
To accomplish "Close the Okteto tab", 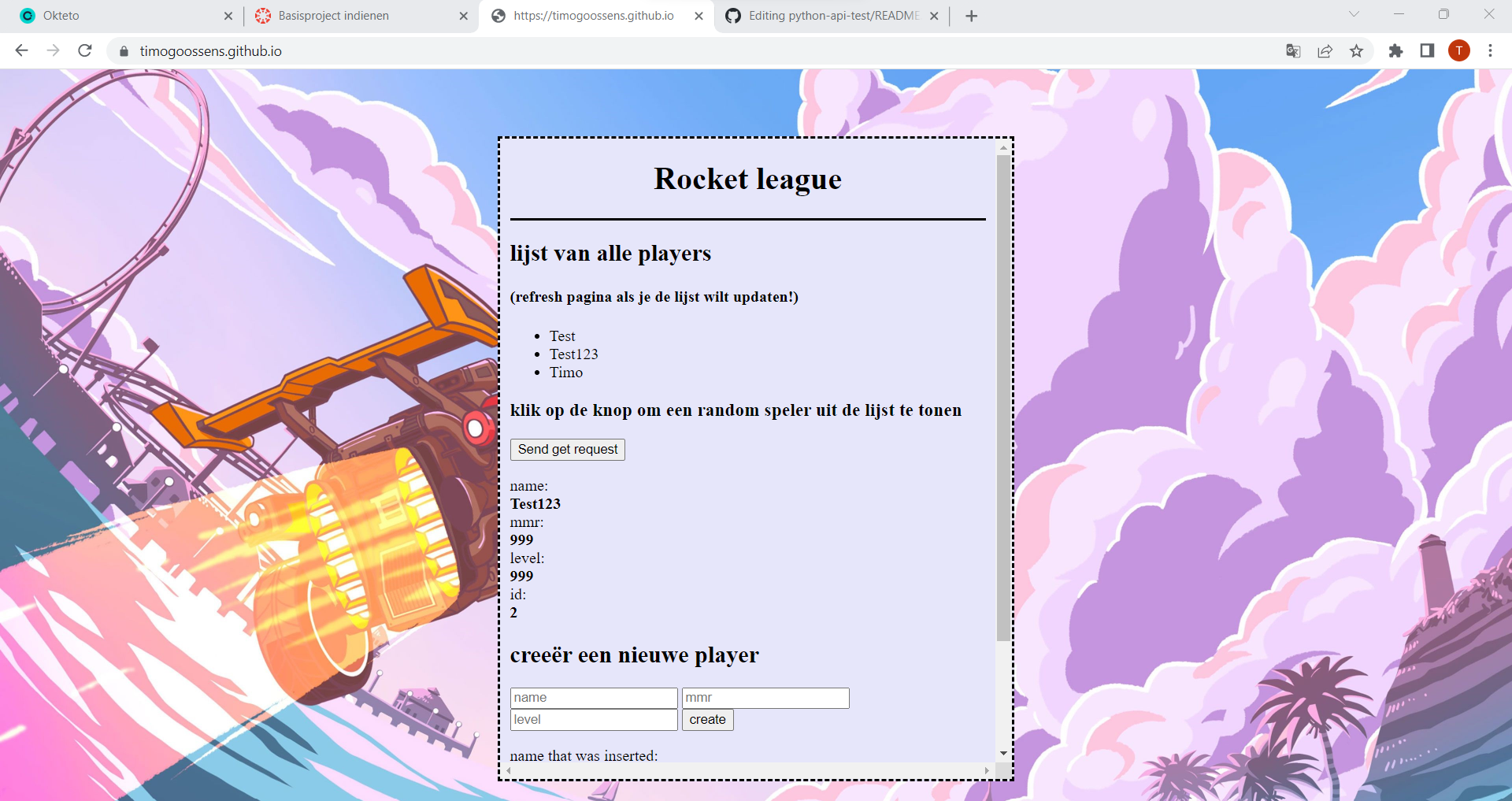I will [228, 16].
